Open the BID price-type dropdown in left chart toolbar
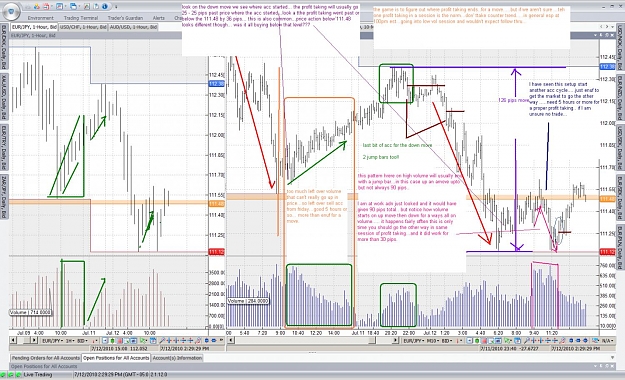Image resolution: width=625 pixels, height=380 pixels. (x=82, y=341)
